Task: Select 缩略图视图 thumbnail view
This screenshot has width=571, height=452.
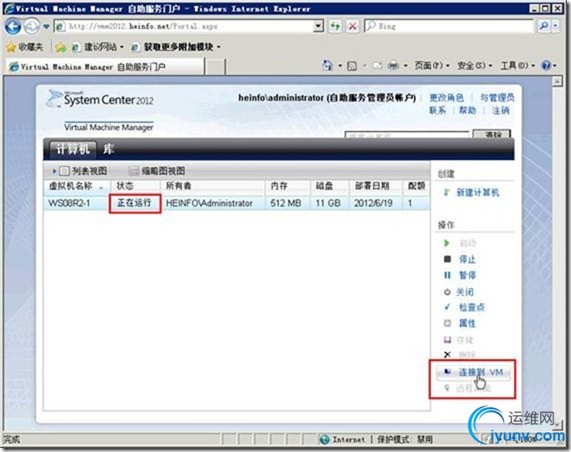Action: pyautogui.click(x=158, y=171)
